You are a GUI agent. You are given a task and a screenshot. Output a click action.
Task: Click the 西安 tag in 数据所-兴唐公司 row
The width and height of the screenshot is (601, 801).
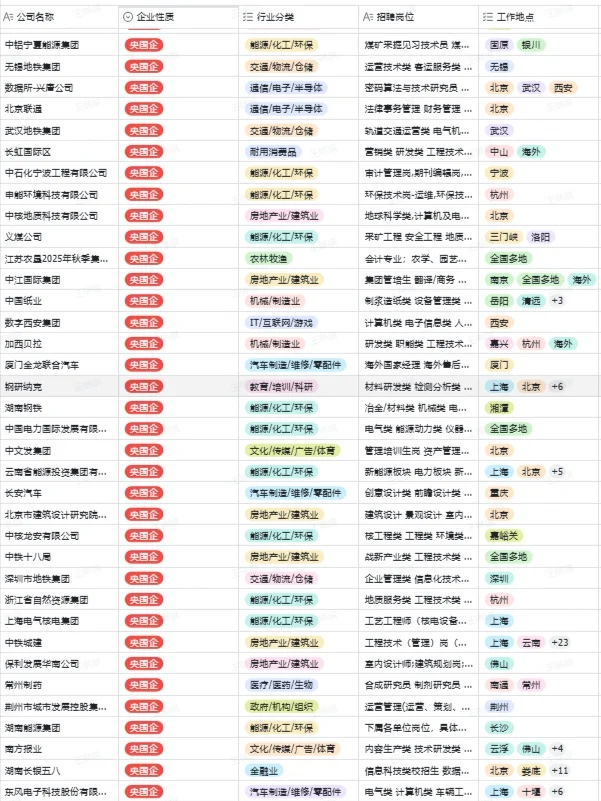(563, 88)
